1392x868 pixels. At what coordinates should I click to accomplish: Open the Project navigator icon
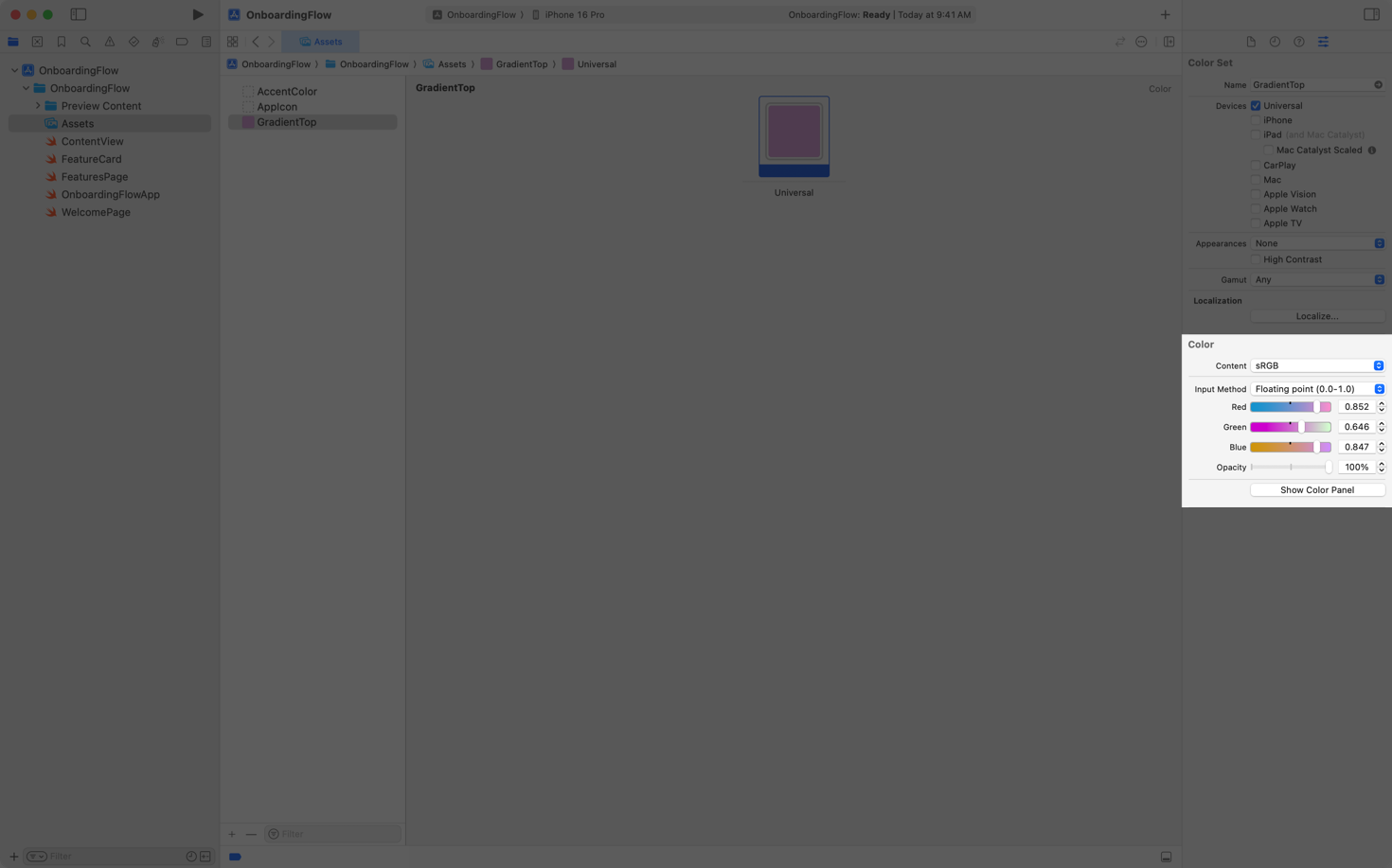pos(12,42)
